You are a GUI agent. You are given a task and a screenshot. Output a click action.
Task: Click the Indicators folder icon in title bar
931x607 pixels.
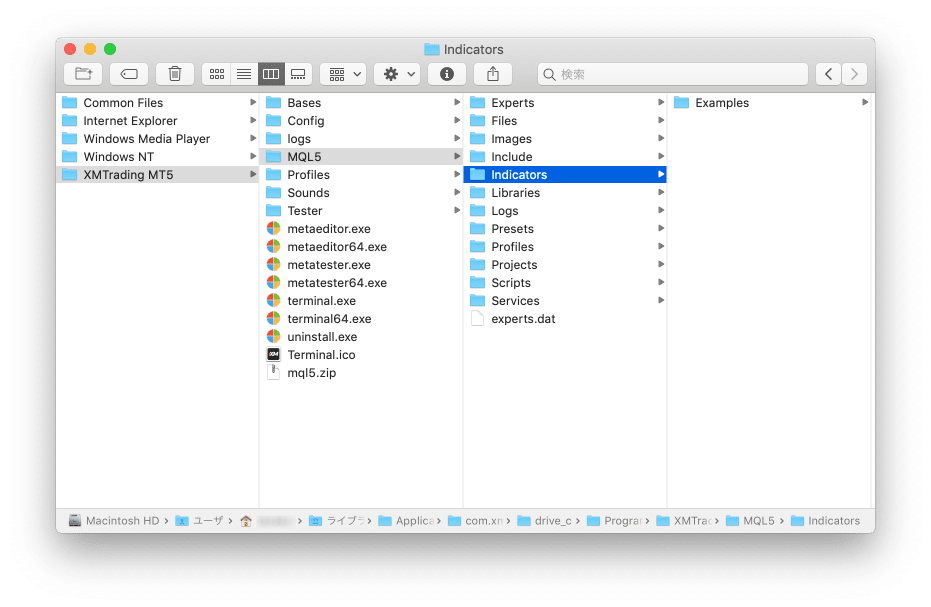click(432, 49)
